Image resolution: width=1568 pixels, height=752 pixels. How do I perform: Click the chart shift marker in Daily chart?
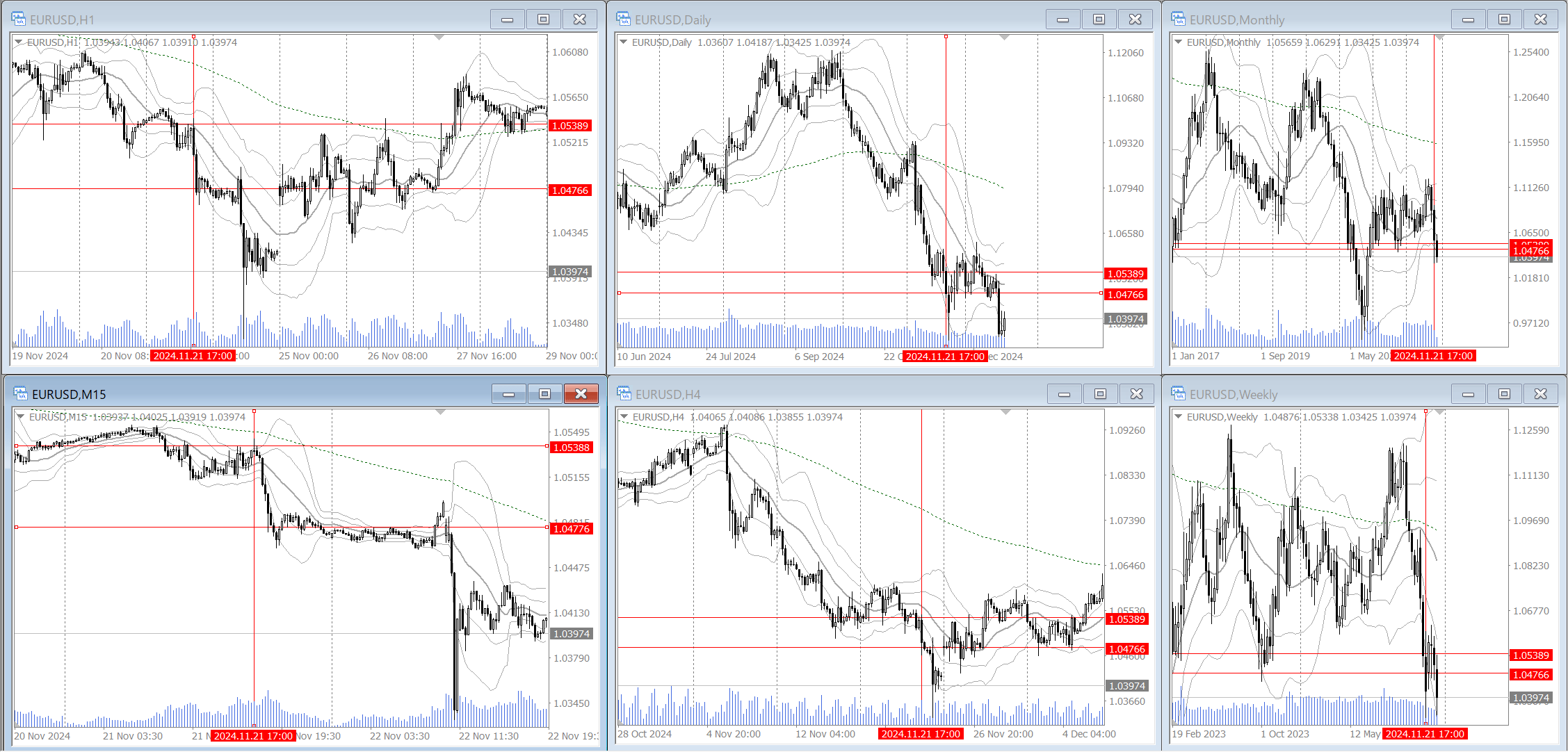tap(1004, 38)
